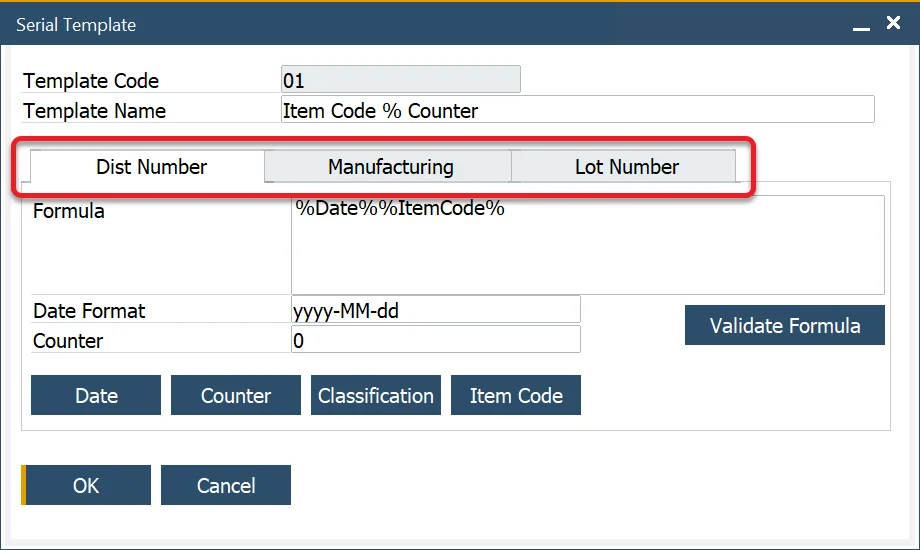Click inside the Formula text area

click(587, 245)
